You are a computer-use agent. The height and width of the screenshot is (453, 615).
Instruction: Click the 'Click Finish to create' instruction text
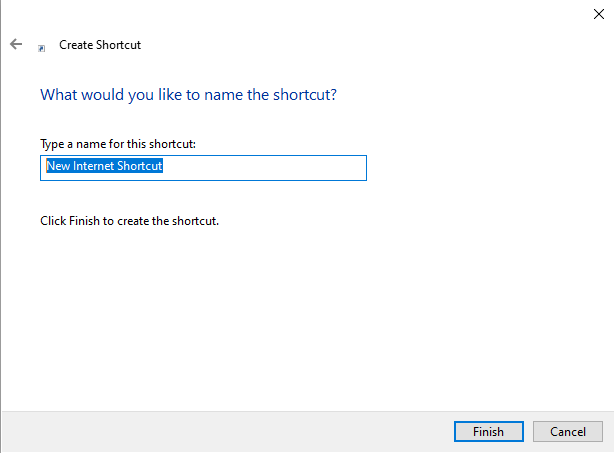pos(129,220)
